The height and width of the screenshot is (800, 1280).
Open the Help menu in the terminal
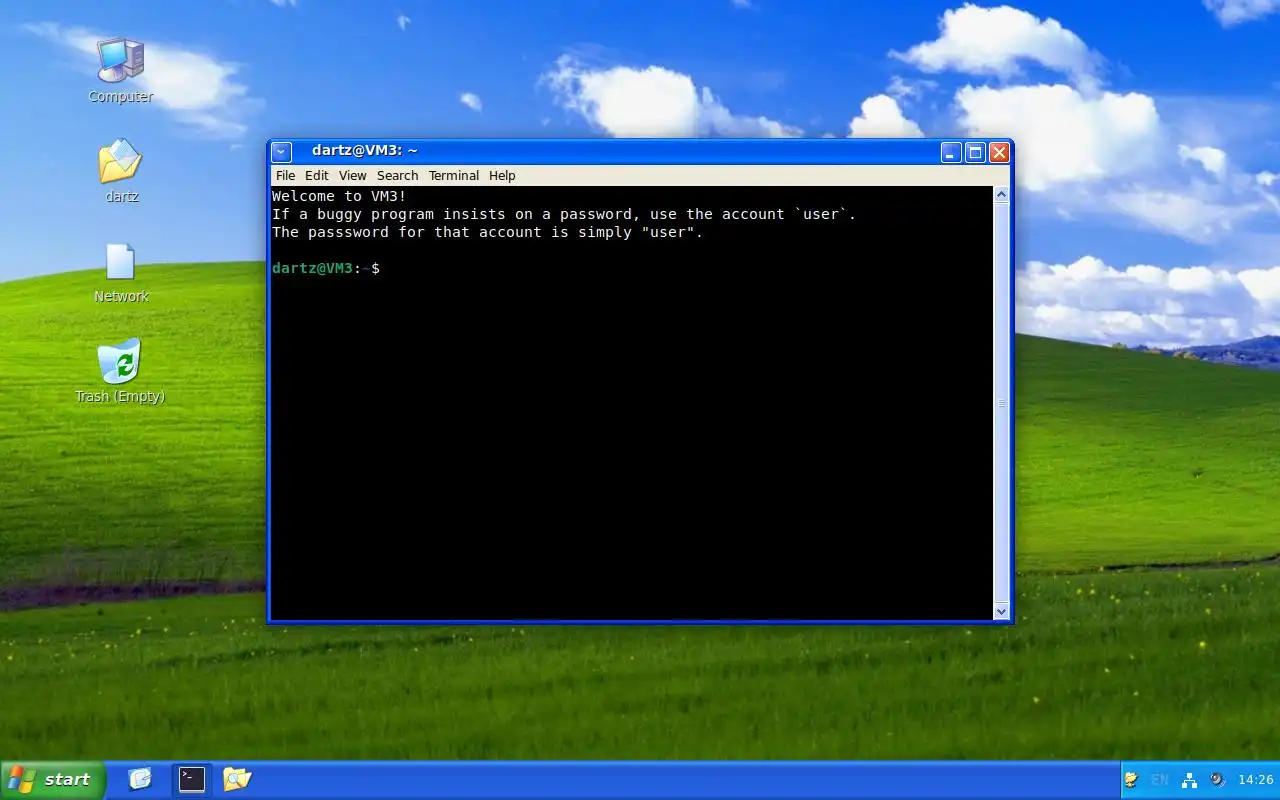pos(502,175)
